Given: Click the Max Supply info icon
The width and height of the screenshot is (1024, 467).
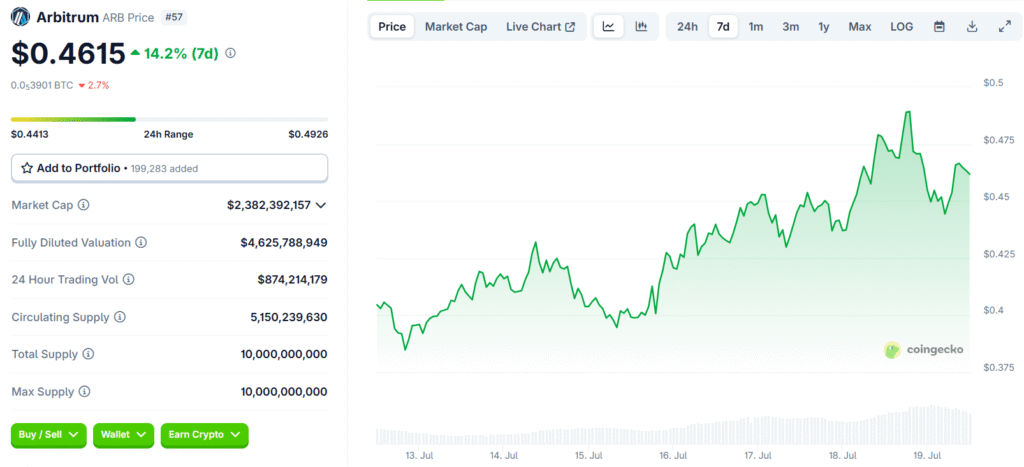Looking at the screenshot, I should [x=84, y=392].
